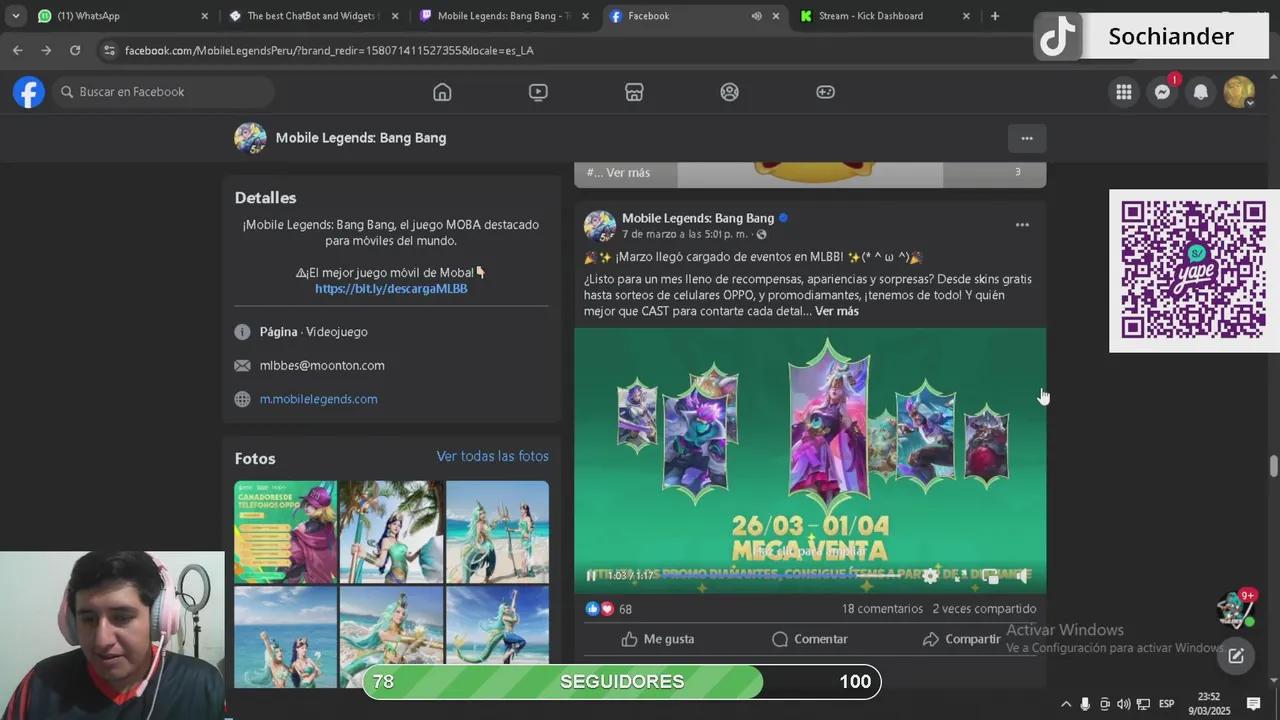The image size is (1280, 720).
Task: Open the Windows notification center icon
Action: tap(1253, 704)
